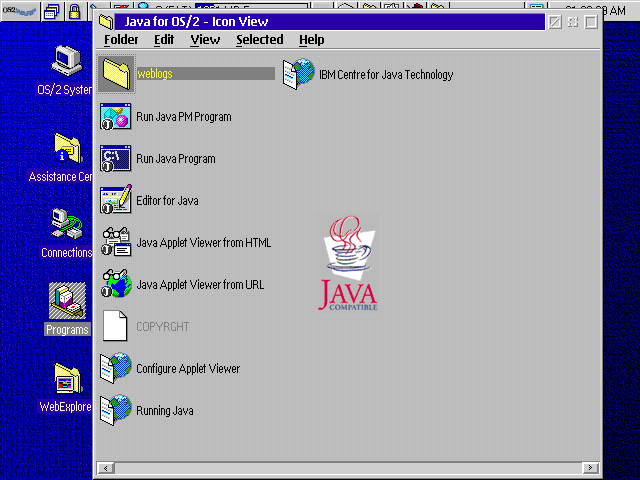The image size is (640, 480).
Task: Select Java Applet Viewer from HTML icon
Action: click(x=116, y=242)
